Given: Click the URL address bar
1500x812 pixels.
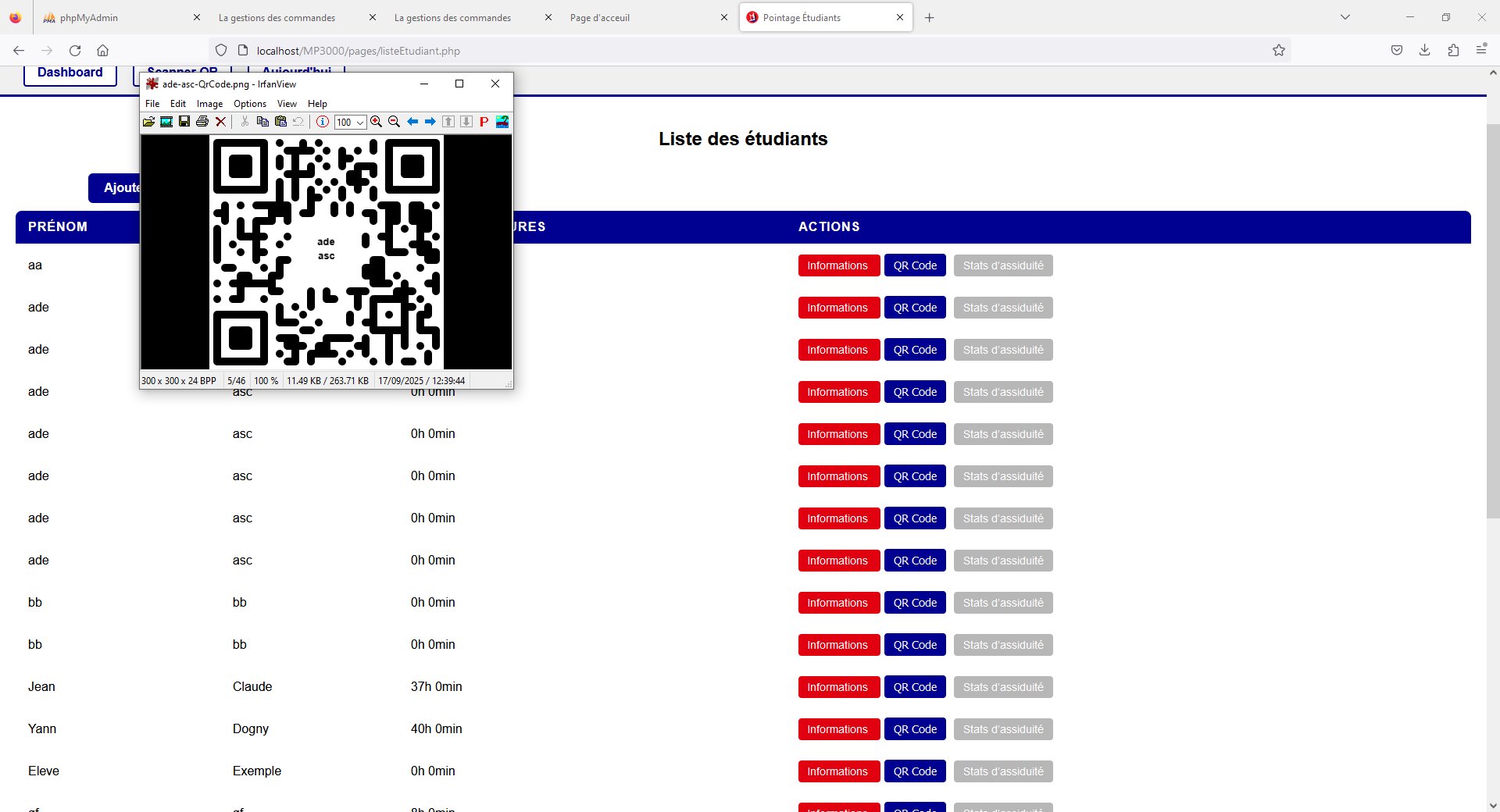Looking at the screenshot, I should (x=750, y=51).
